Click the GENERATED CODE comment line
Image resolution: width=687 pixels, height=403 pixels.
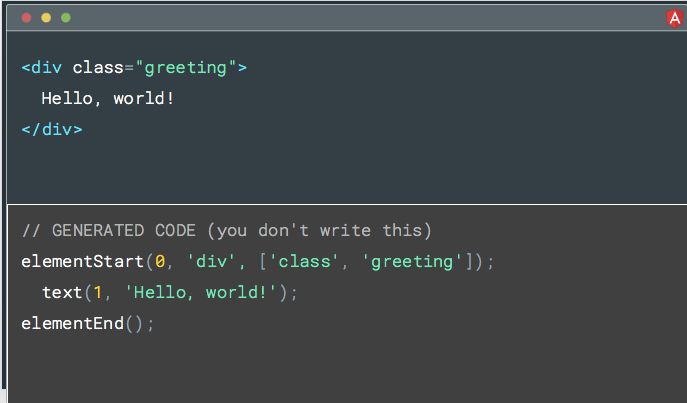[226, 231]
